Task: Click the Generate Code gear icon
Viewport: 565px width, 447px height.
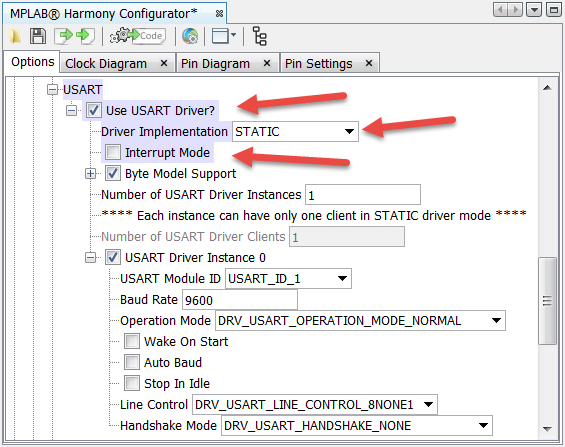Action: pos(138,36)
